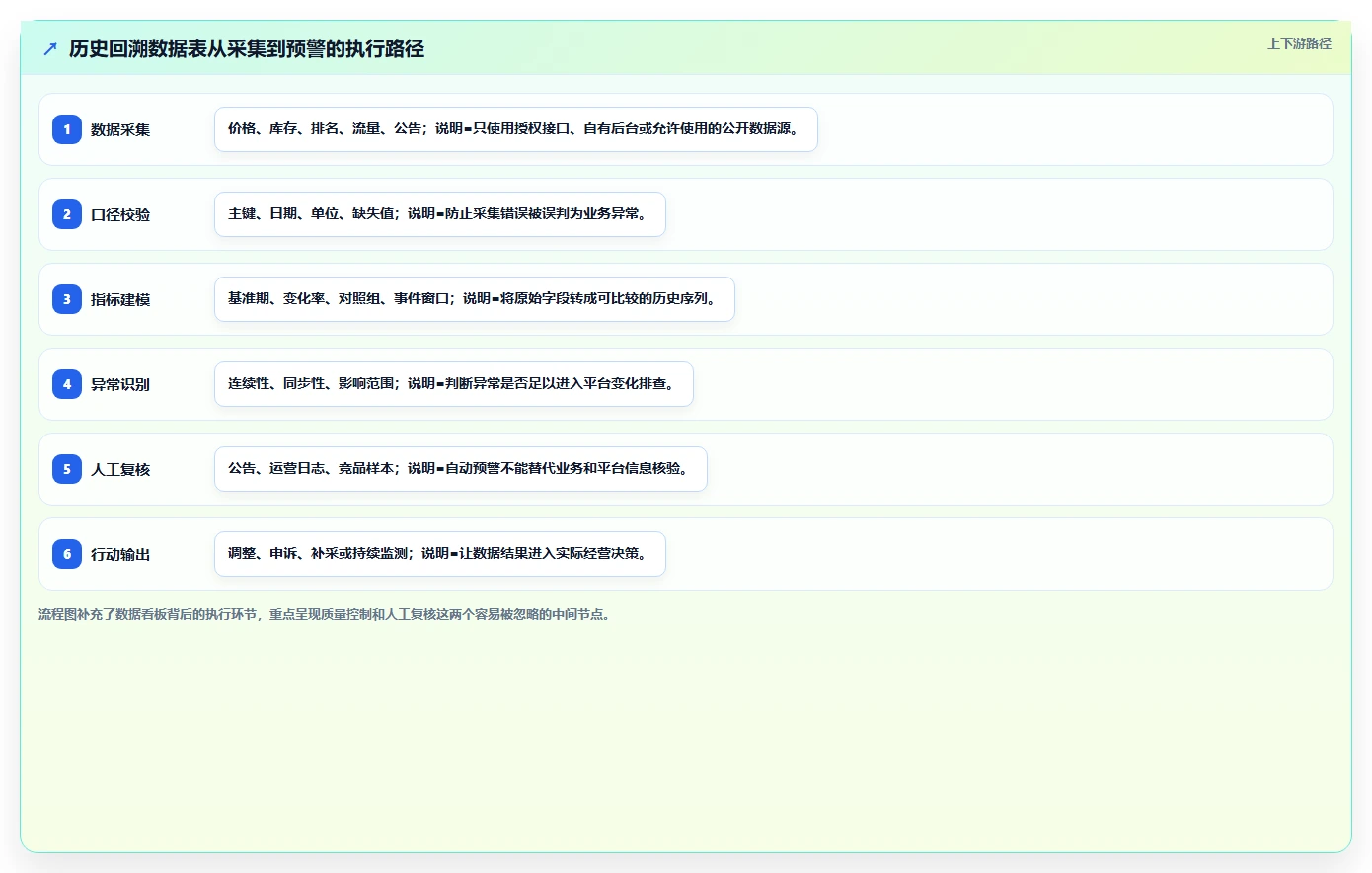Select the 指标建模 step label
The height and width of the screenshot is (873, 1372).
click(120, 299)
